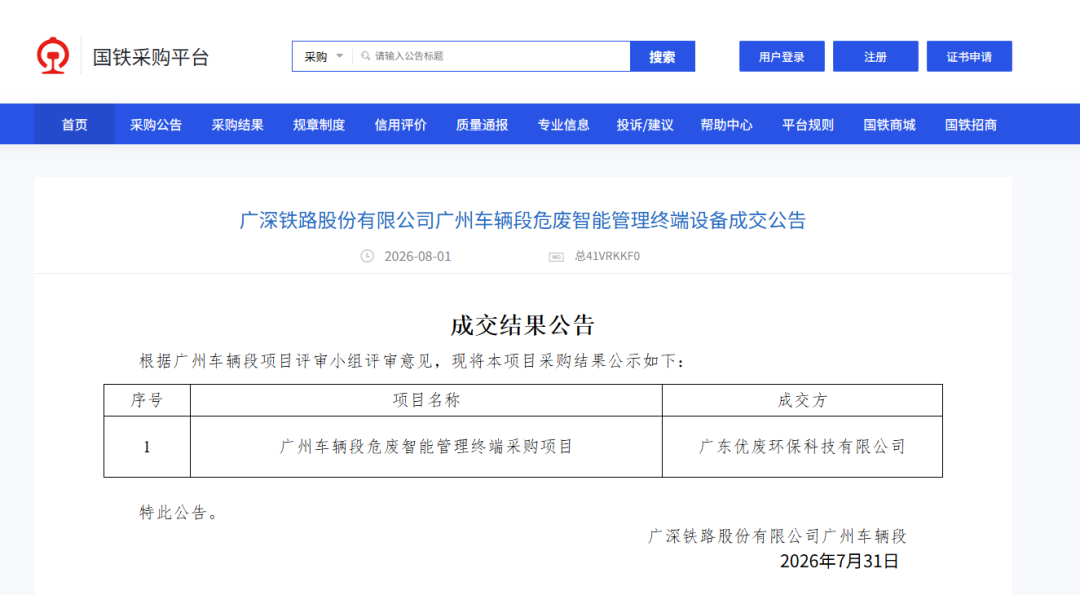
Task: Click the signature 广深铁路股份有限公司广州车辆段
Action: click(777, 536)
